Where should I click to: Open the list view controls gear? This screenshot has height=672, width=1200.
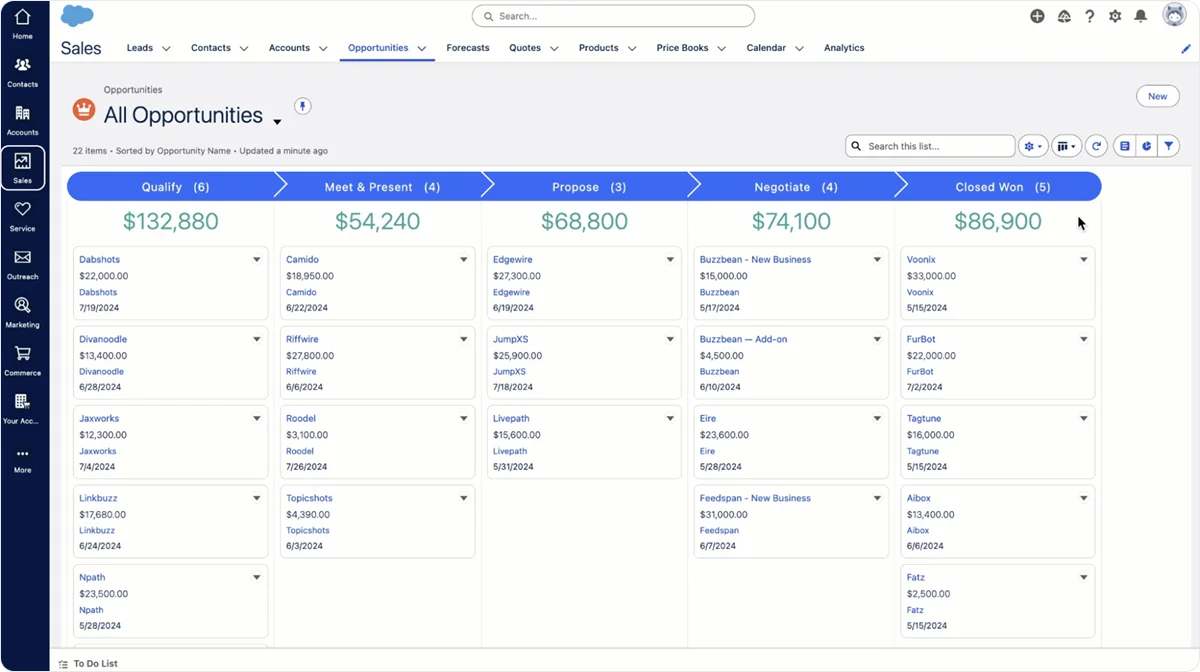(1032, 145)
